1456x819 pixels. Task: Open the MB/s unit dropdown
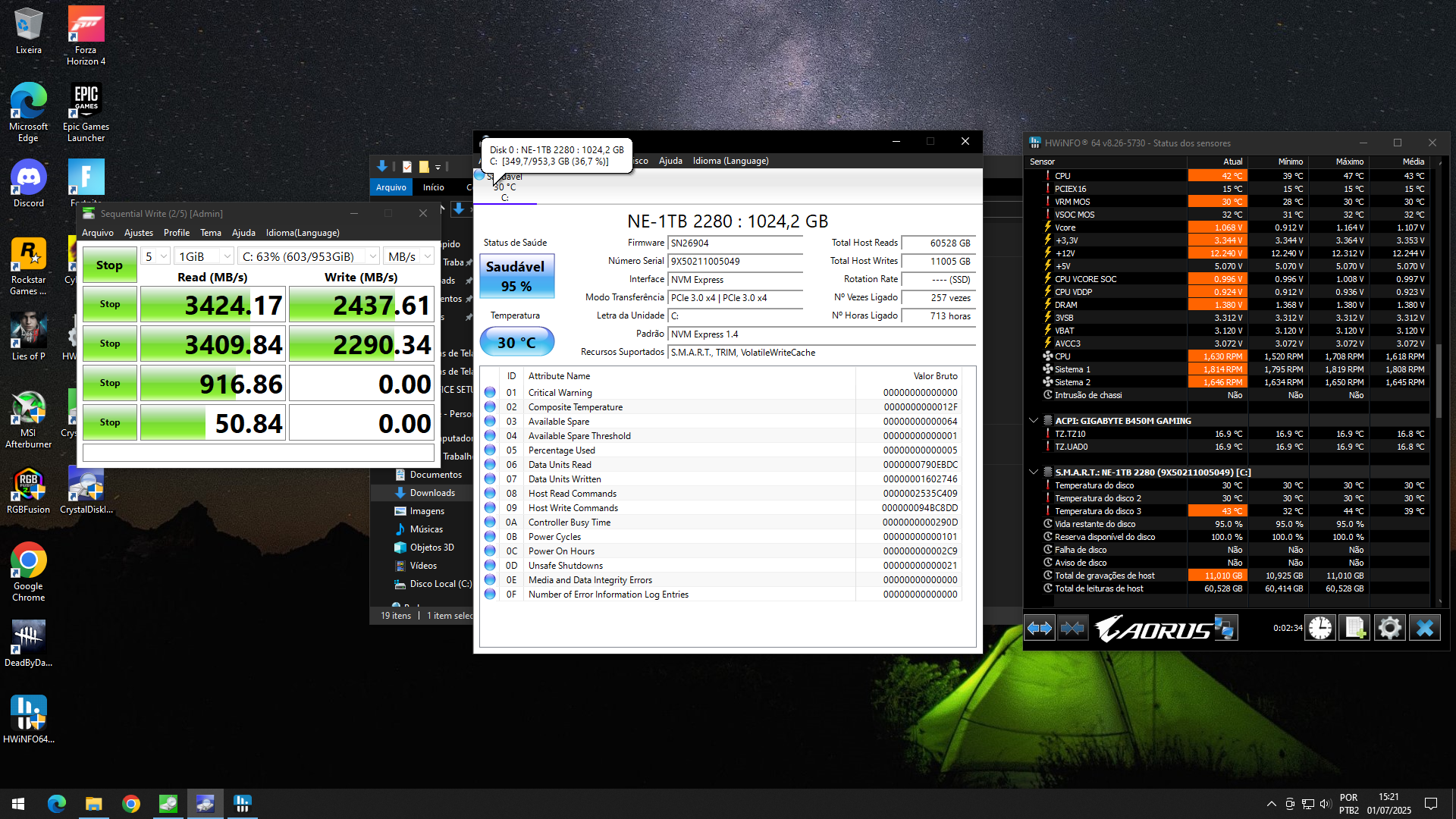(x=409, y=256)
